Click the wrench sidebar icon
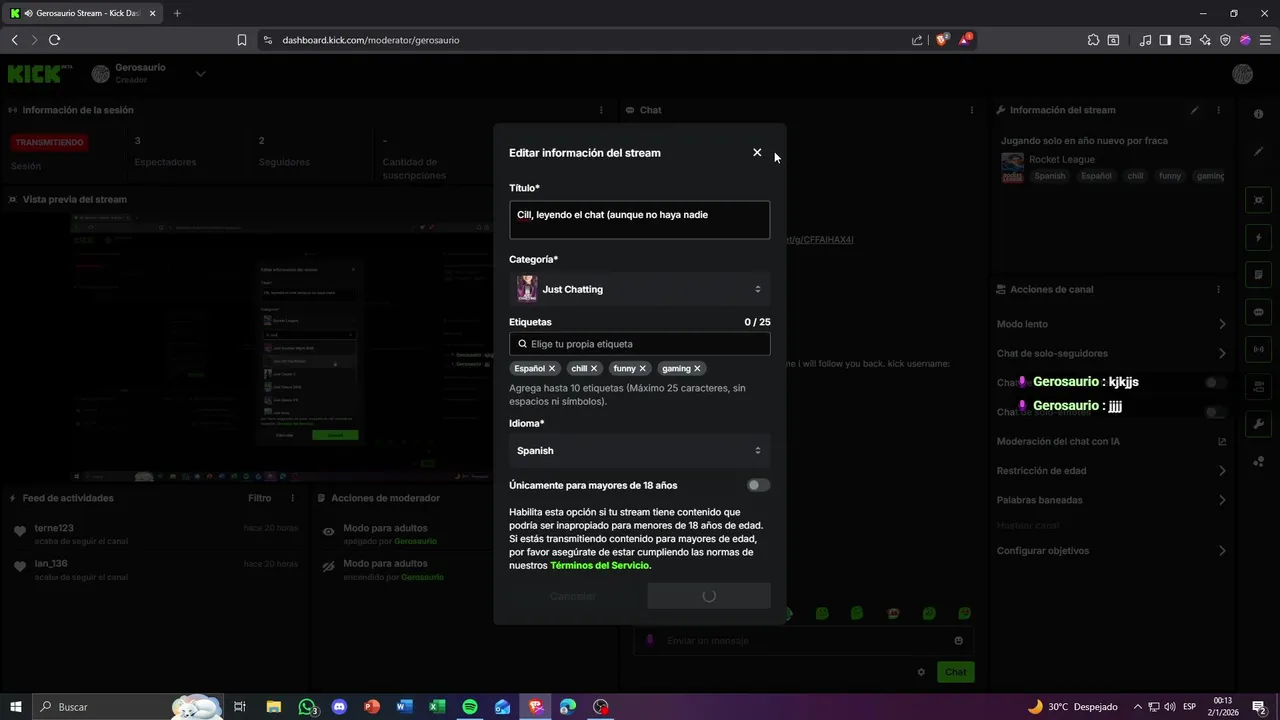The image size is (1280, 720). click(1258, 424)
